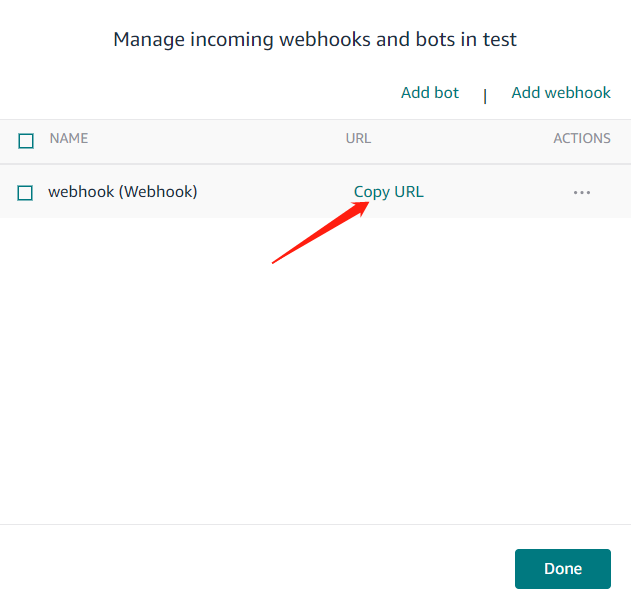The height and width of the screenshot is (610, 631).
Task: Click the NAME column header
Action: coord(69,139)
